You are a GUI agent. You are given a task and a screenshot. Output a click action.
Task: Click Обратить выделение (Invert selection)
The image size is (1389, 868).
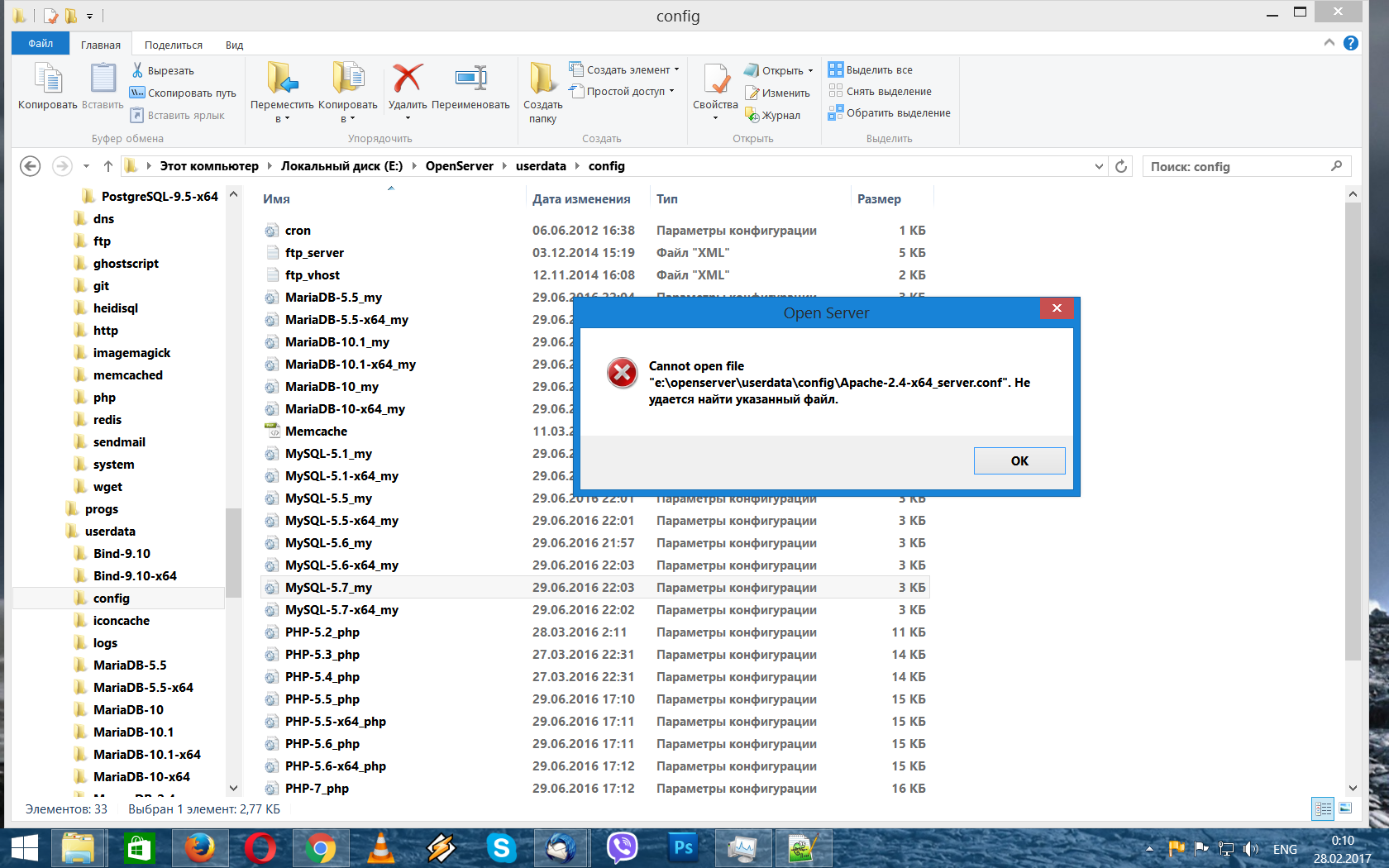point(890,112)
